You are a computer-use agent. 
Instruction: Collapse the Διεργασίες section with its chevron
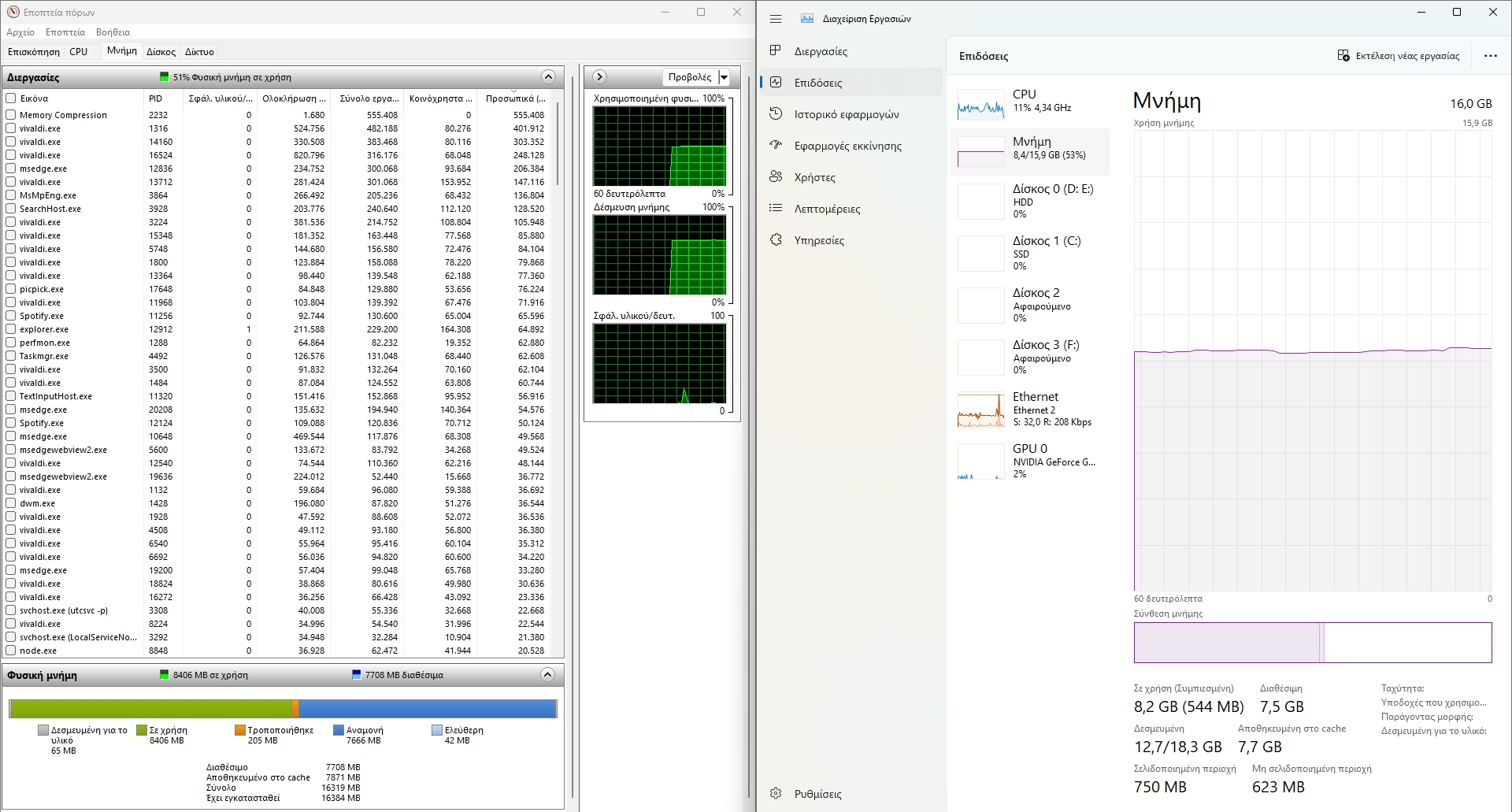[548, 77]
